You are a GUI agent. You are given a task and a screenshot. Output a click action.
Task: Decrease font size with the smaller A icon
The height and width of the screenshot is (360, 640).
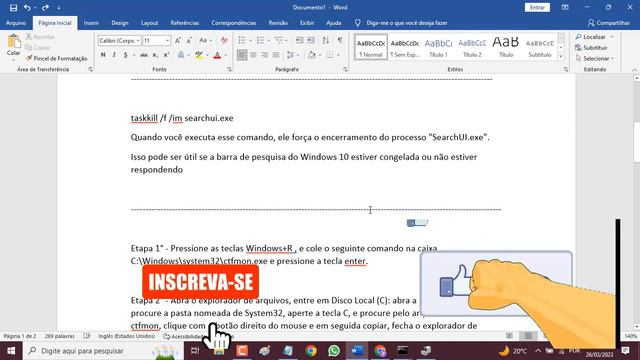[189, 40]
